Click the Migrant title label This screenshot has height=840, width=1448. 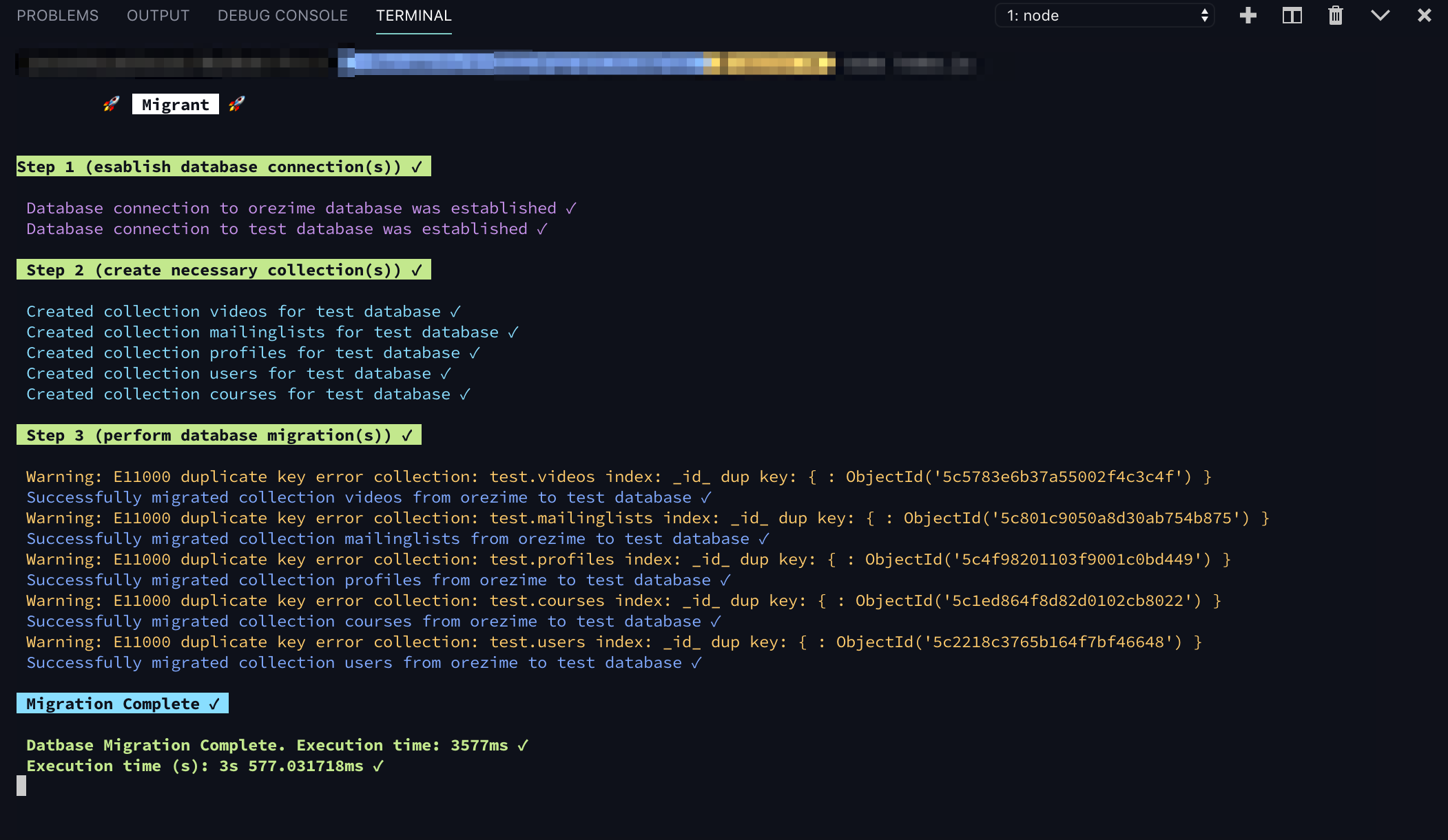click(175, 105)
